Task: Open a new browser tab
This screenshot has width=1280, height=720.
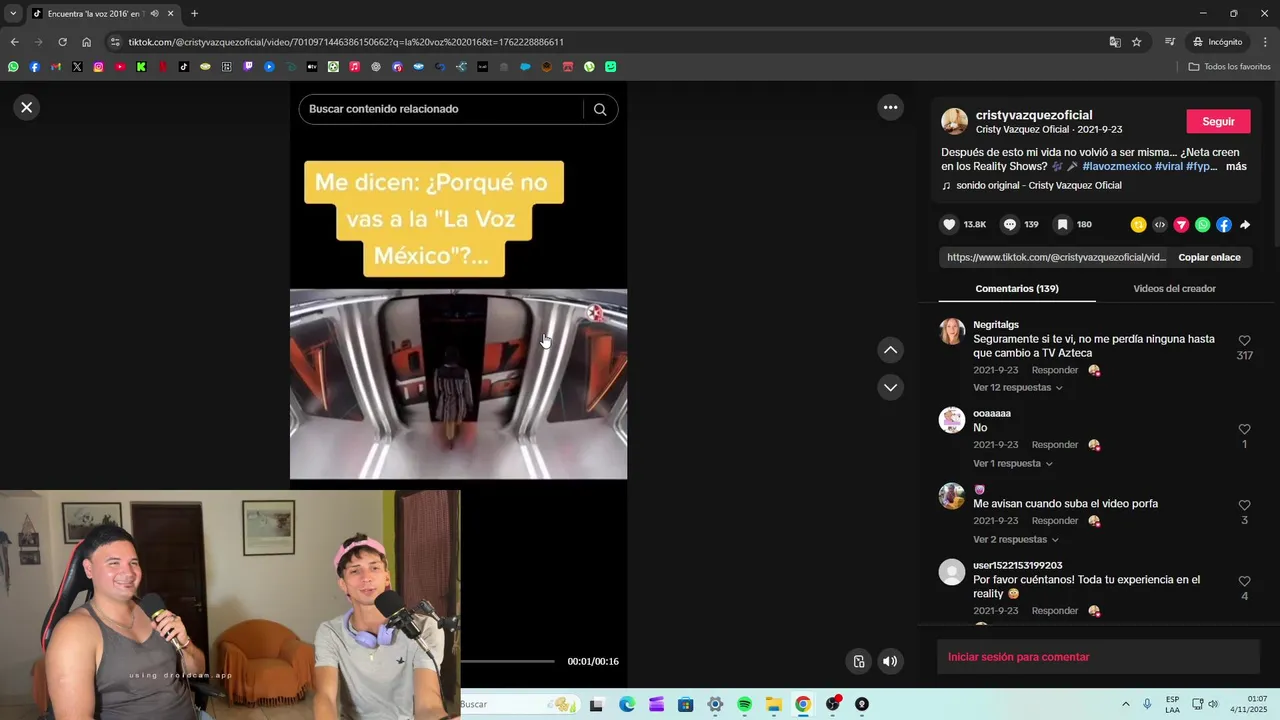Action: point(194,14)
